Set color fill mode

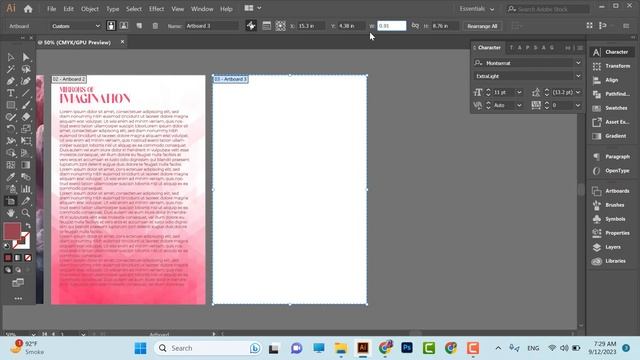8,258
